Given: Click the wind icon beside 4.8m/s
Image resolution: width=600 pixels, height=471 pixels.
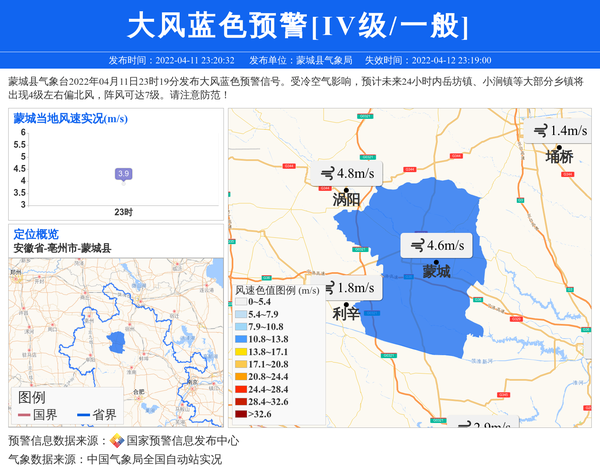Looking at the screenshot, I should (x=327, y=173).
